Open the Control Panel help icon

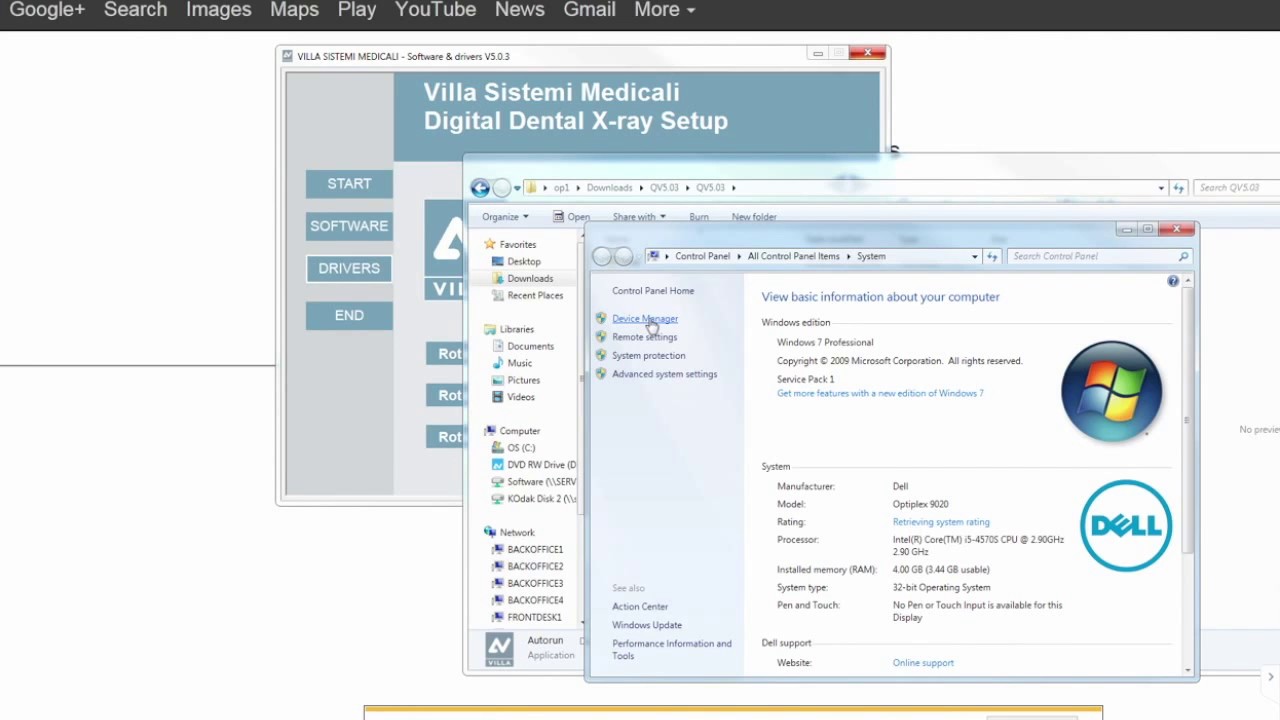[x=1173, y=282]
